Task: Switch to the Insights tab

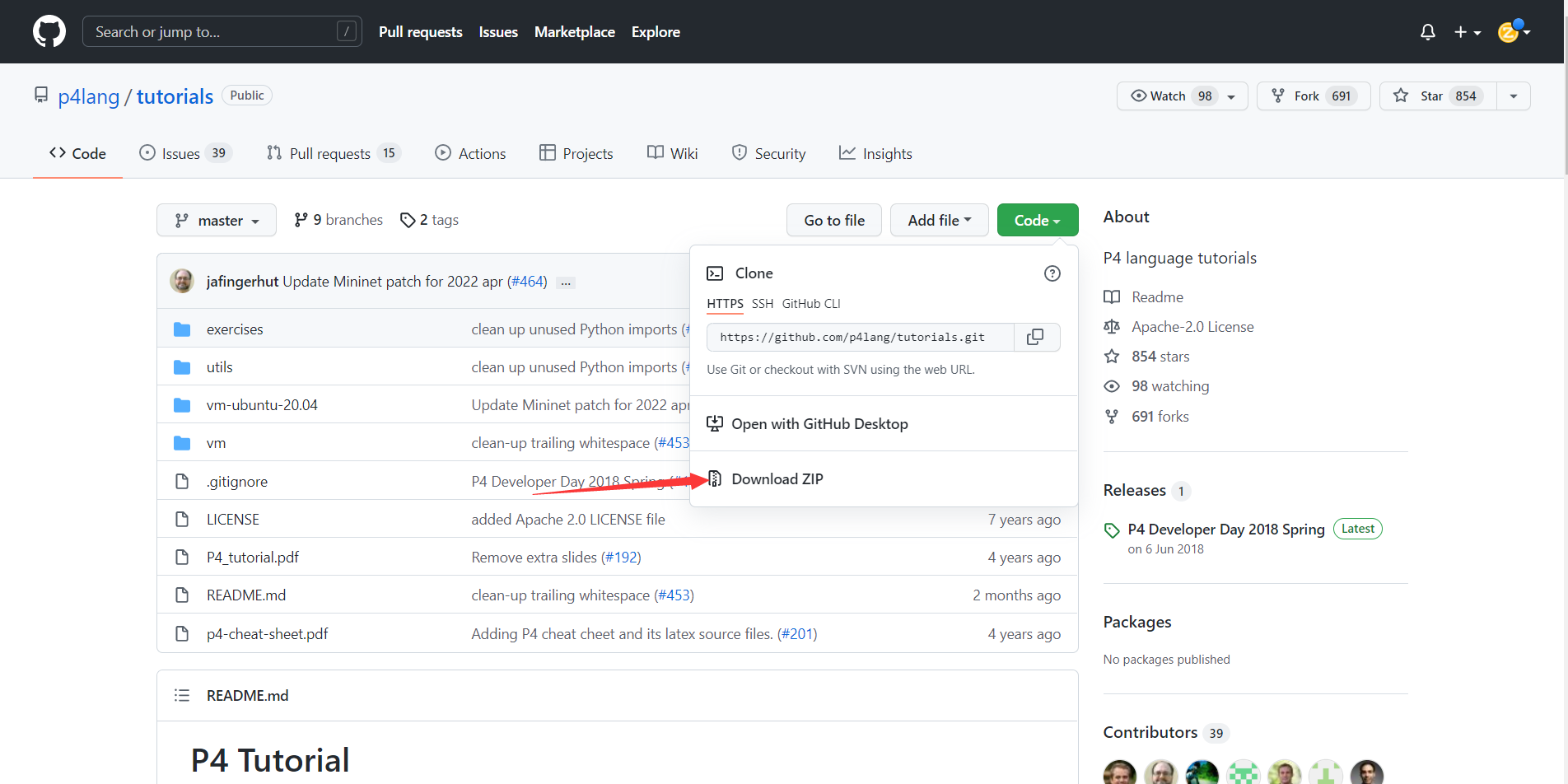Action: [x=875, y=153]
